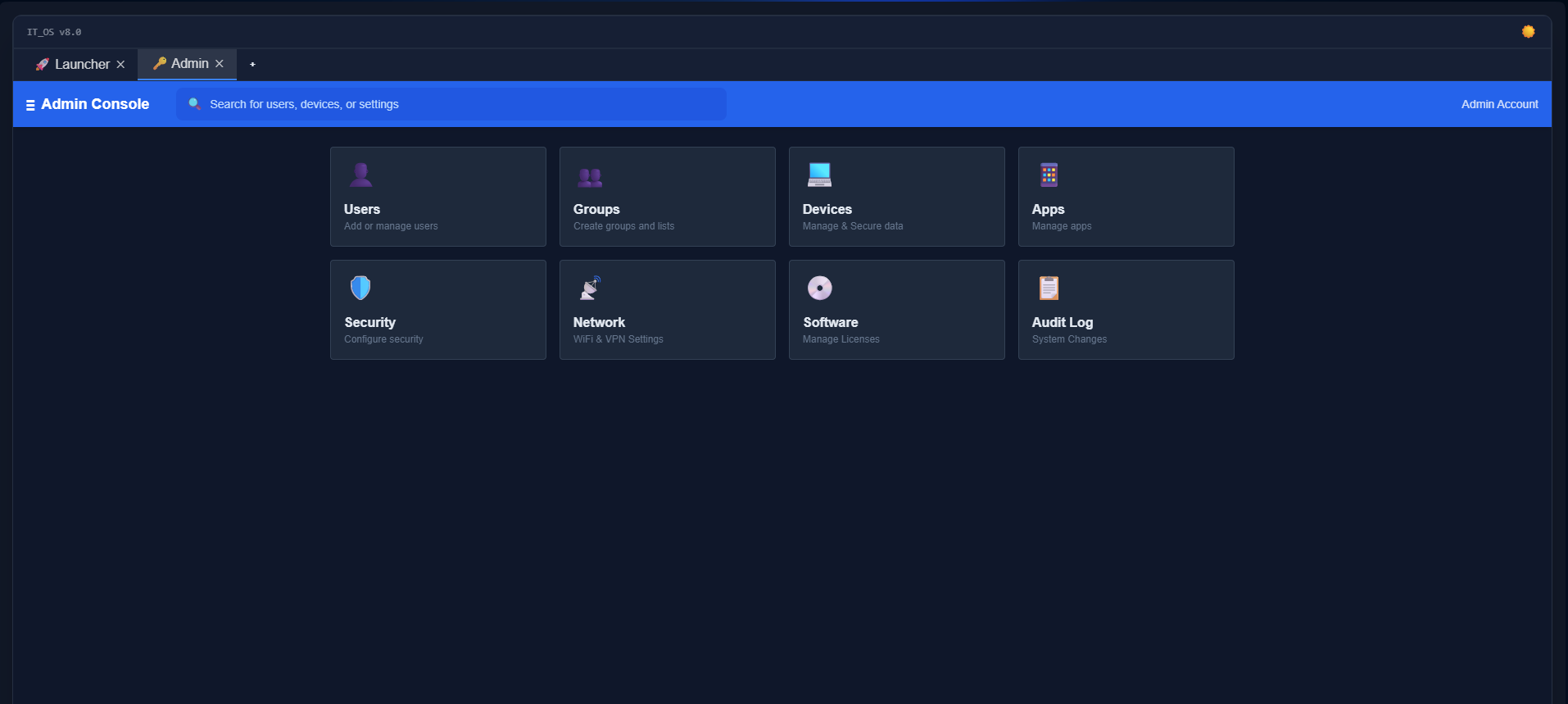
Task: Click the Audit Log heading text
Action: point(1063,322)
